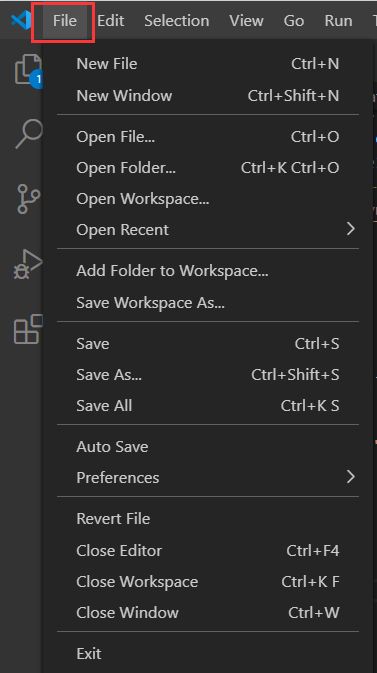377x673 pixels.
Task: Open the Run and Debug icon
Action: [x=28, y=264]
